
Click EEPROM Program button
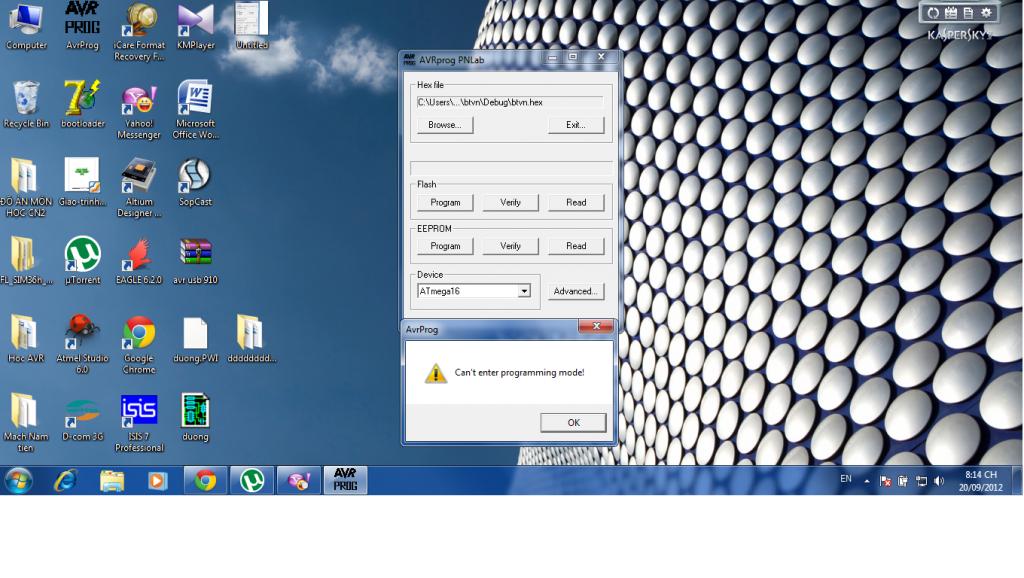click(x=445, y=246)
